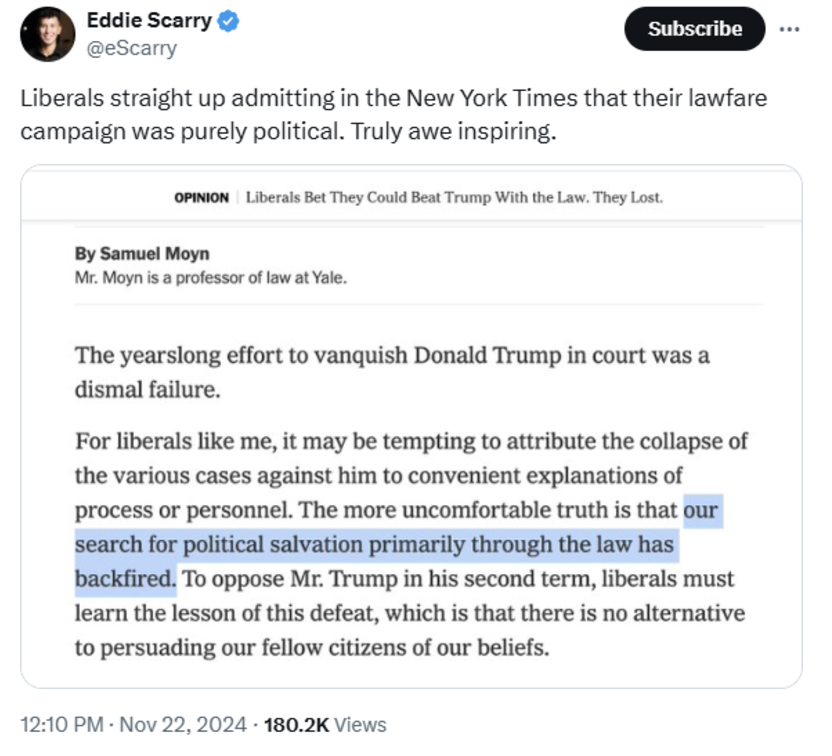Click the text For liberals like me

[x=176, y=441]
